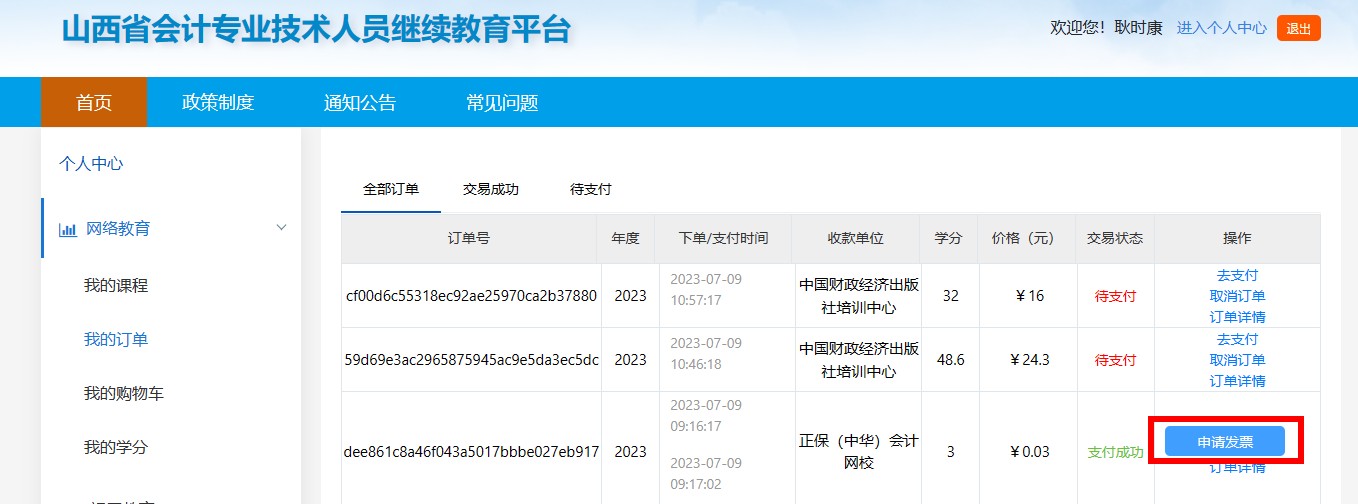Viewport: 1358px width, 504px height.
Task: Select 我的学分 in the sidebar
Action: [x=116, y=447]
